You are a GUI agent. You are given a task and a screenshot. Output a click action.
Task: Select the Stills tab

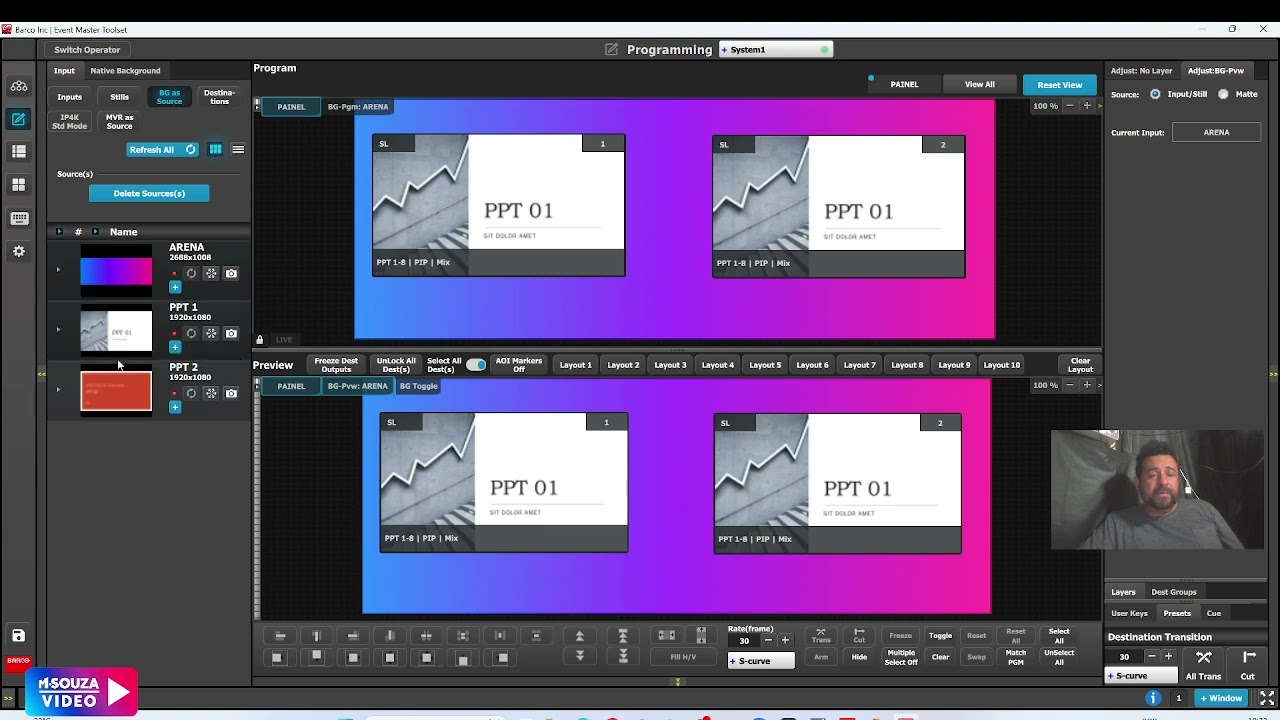coord(119,97)
